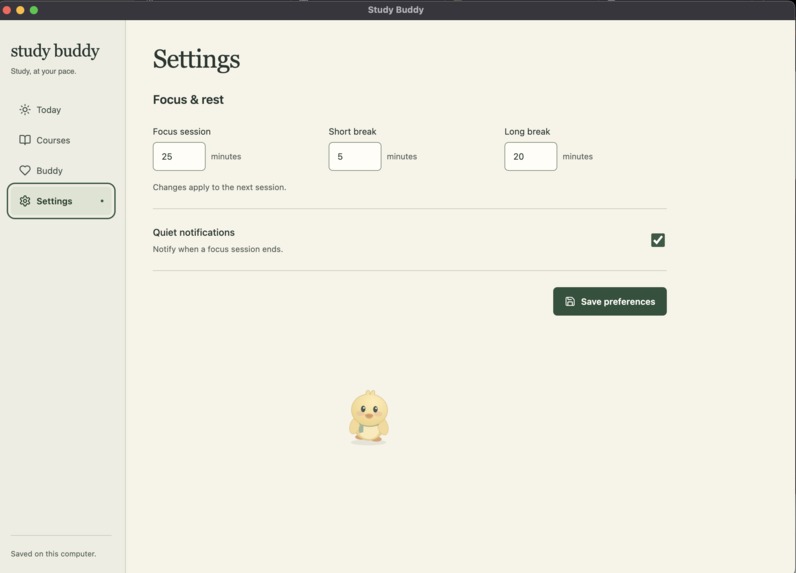Select the Settings nav item

[x=61, y=201]
